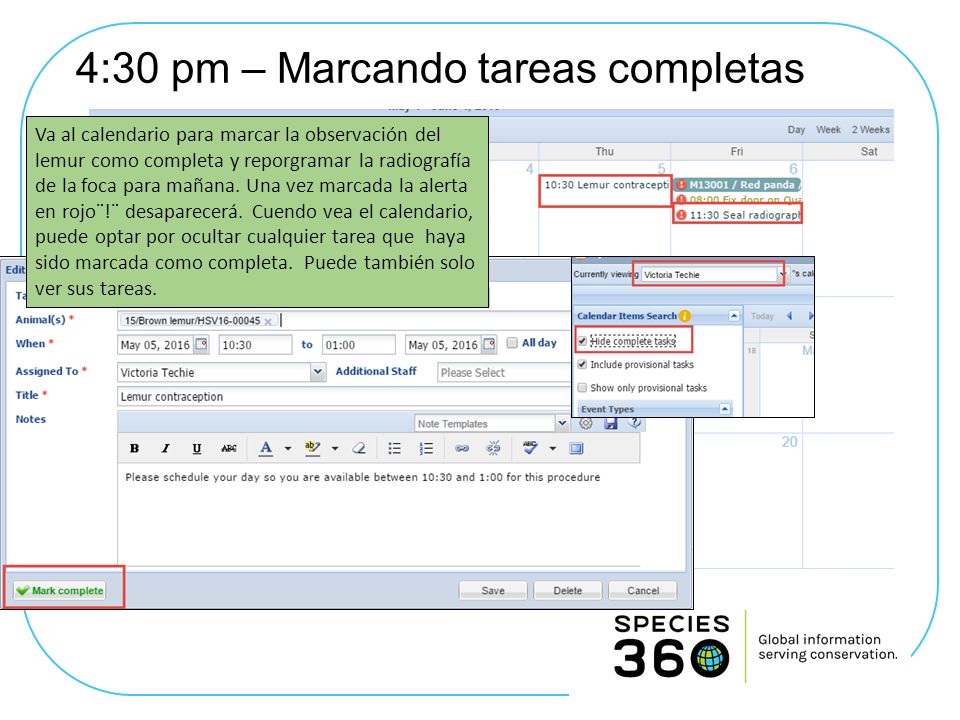Click the Title field Lemur contraception
This screenshot has height=720, width=960.
tap(343, 397)
